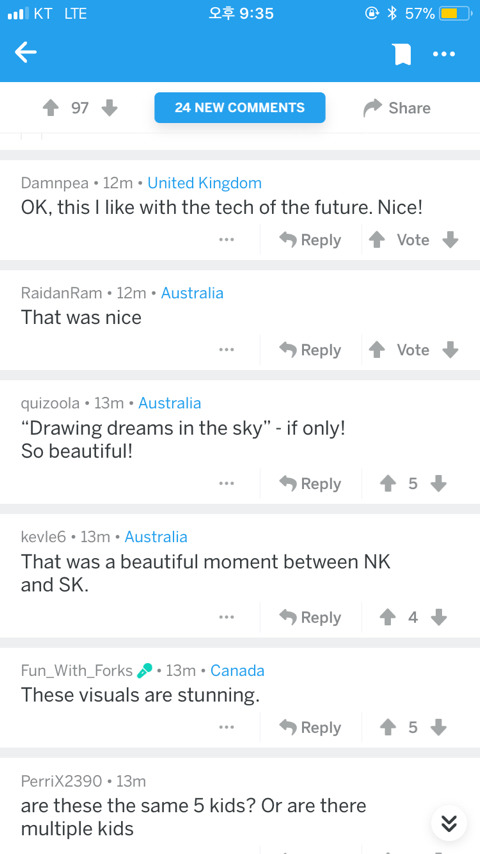Open more options on Damnpea's comment
Screen dimensions: 480x854
tap(227, 240)
